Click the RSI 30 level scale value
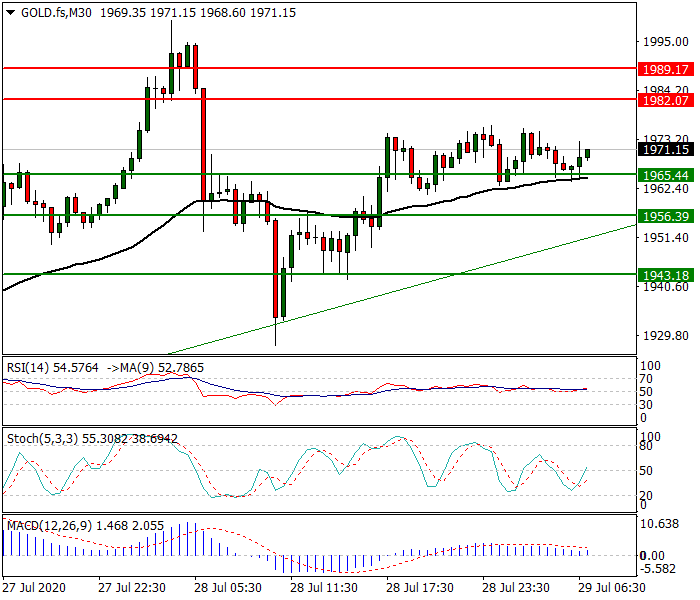 coord(646,405)
